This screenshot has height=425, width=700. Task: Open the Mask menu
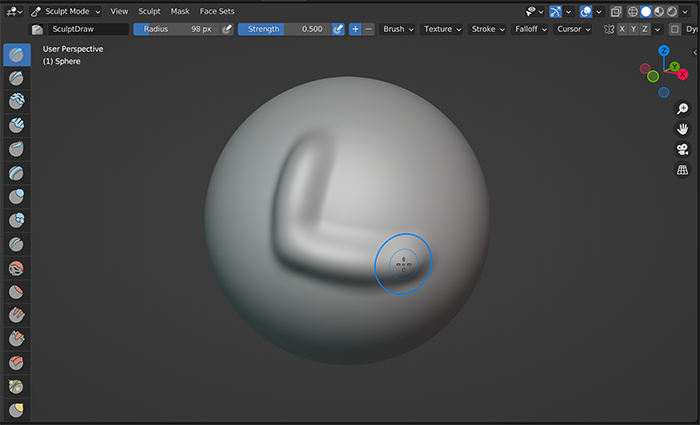tap(180, 12)
